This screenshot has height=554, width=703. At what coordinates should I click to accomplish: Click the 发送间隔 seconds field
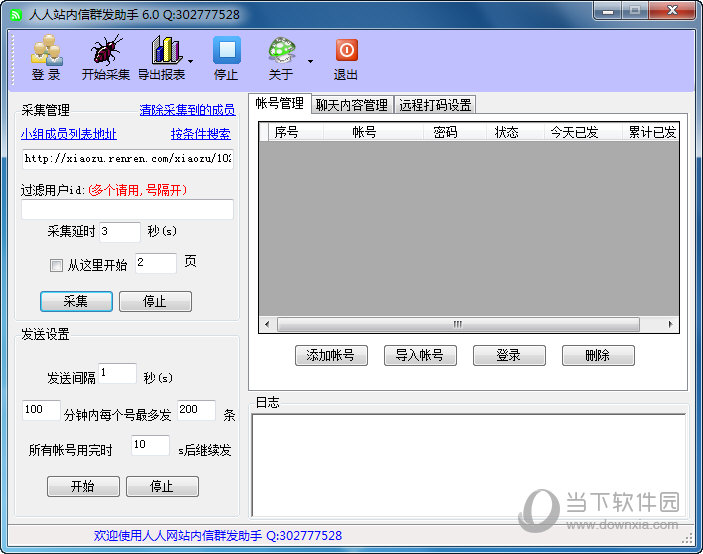point(117,373)
